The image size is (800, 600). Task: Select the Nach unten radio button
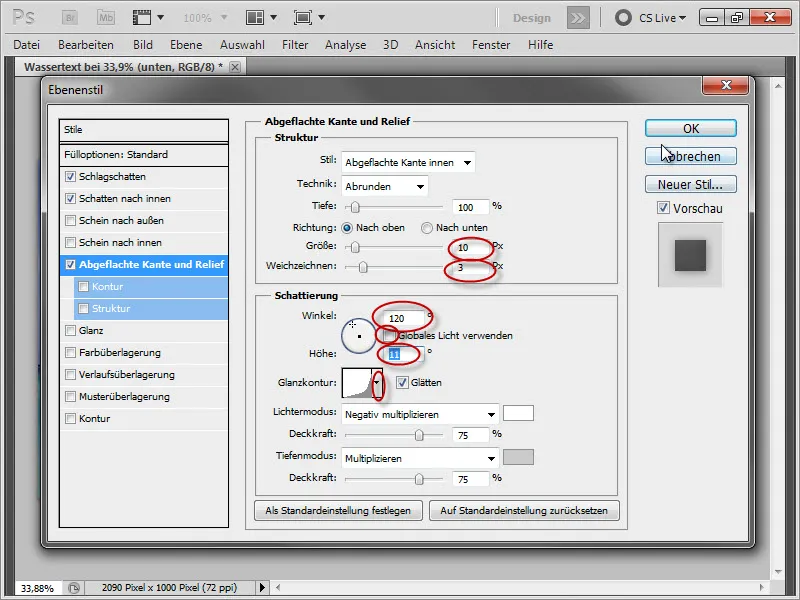[427, 228]
